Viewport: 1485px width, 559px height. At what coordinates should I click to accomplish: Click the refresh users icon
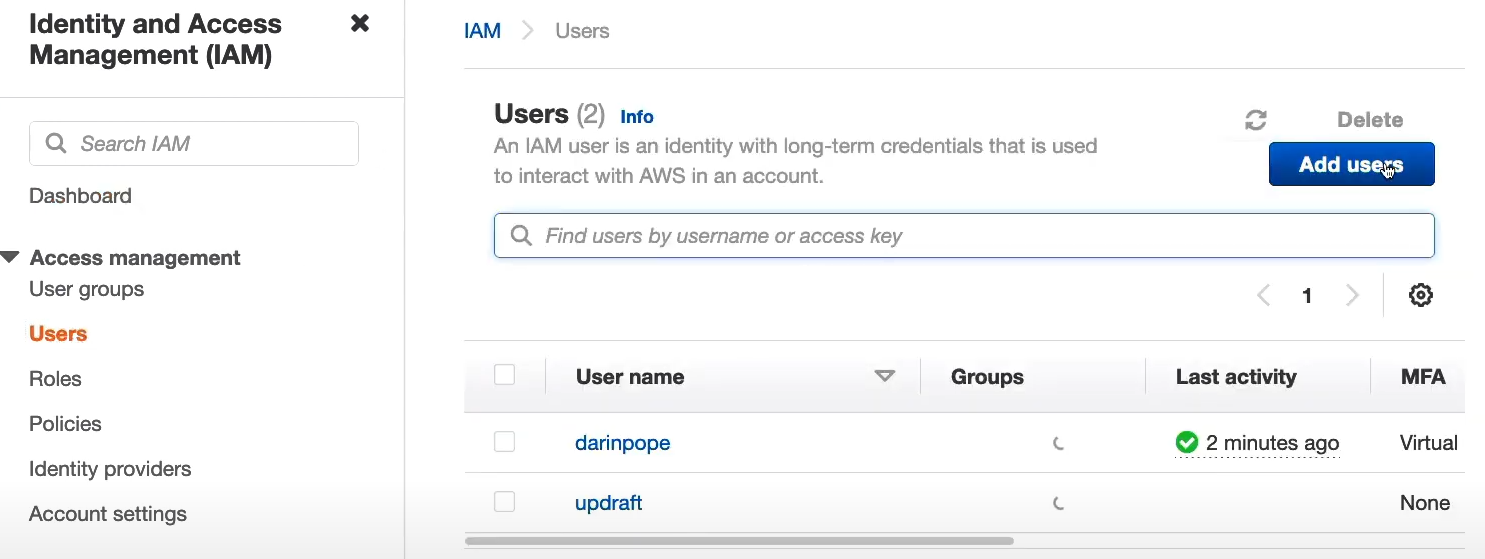[1256, 120]
